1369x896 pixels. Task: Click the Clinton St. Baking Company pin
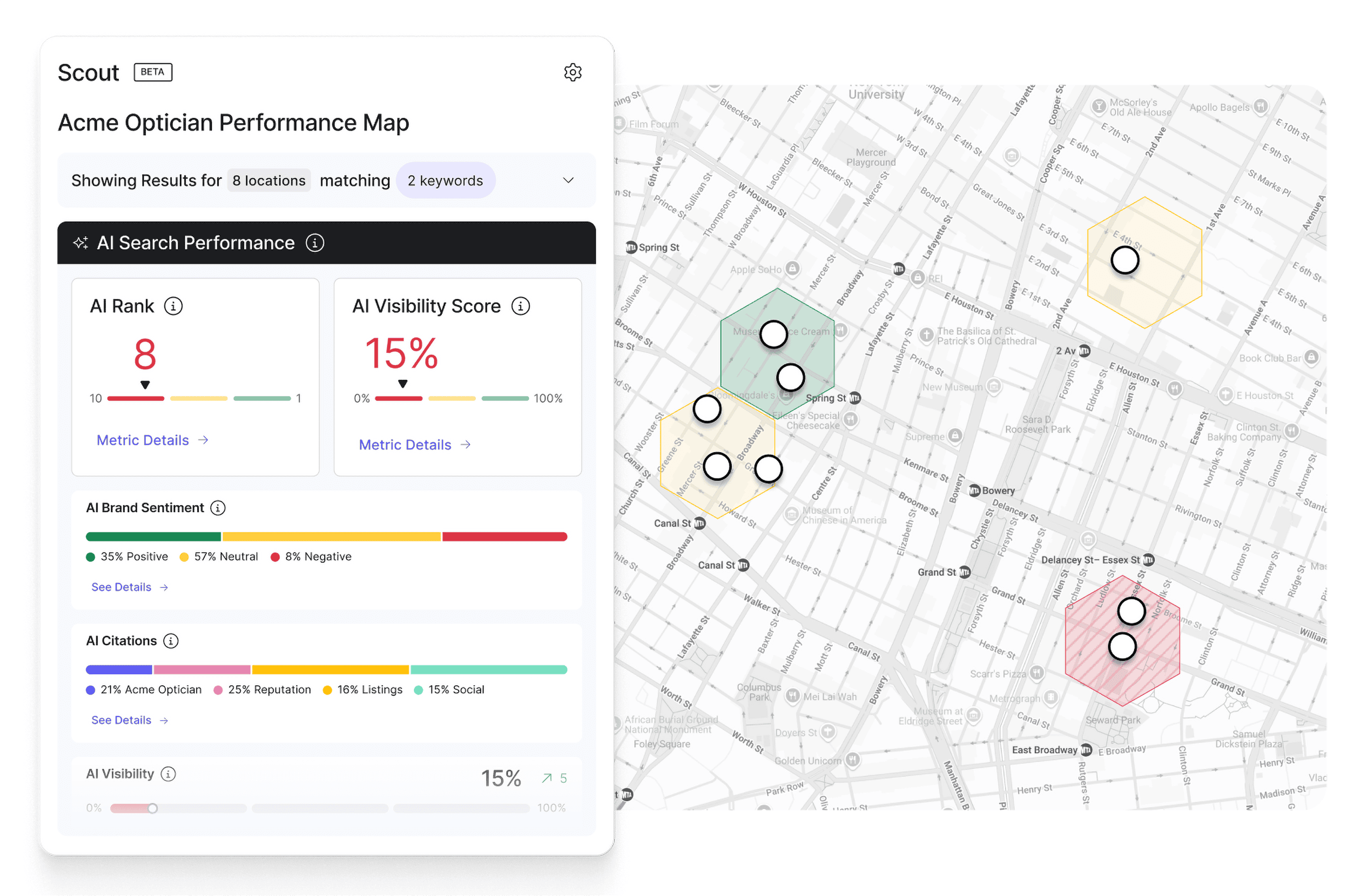coord(1292,431)
